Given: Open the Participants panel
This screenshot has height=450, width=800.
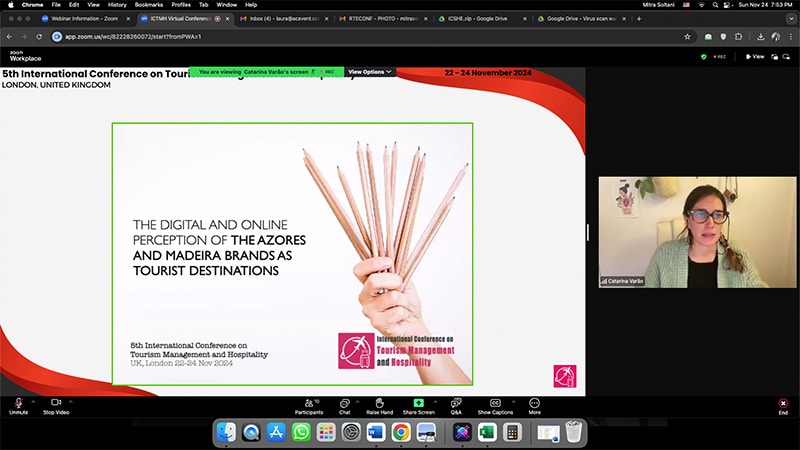Looking at the screenshot, I should (309, 403).
